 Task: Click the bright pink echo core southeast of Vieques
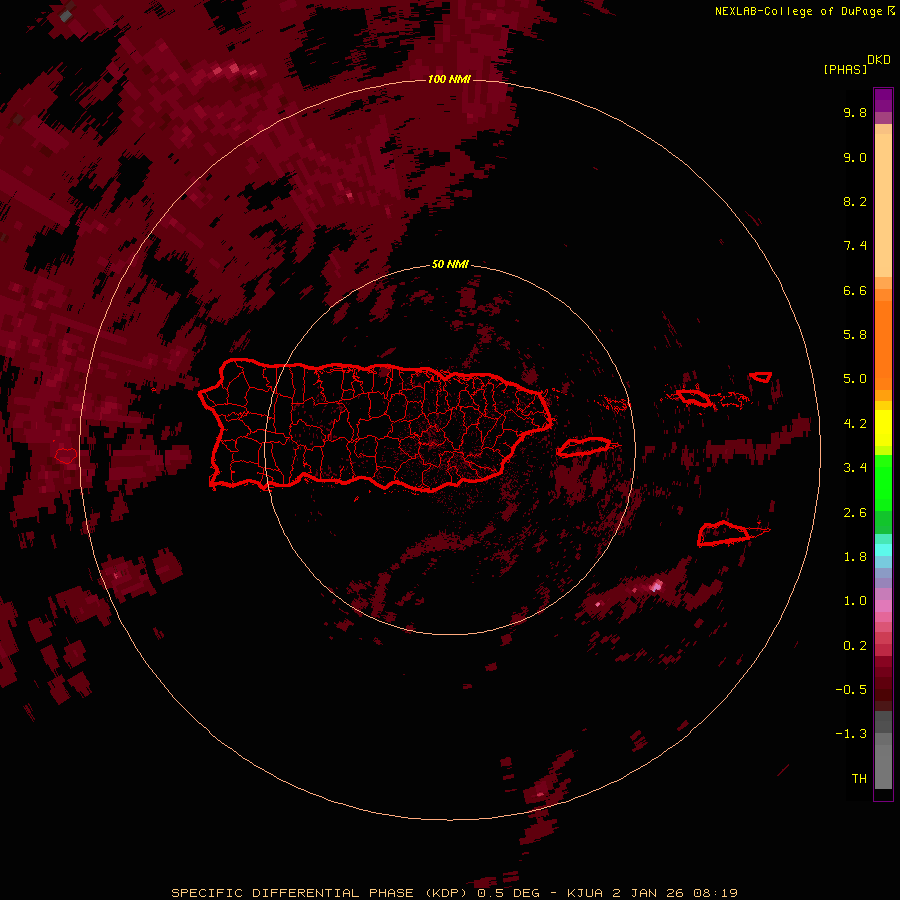point(657,586)
